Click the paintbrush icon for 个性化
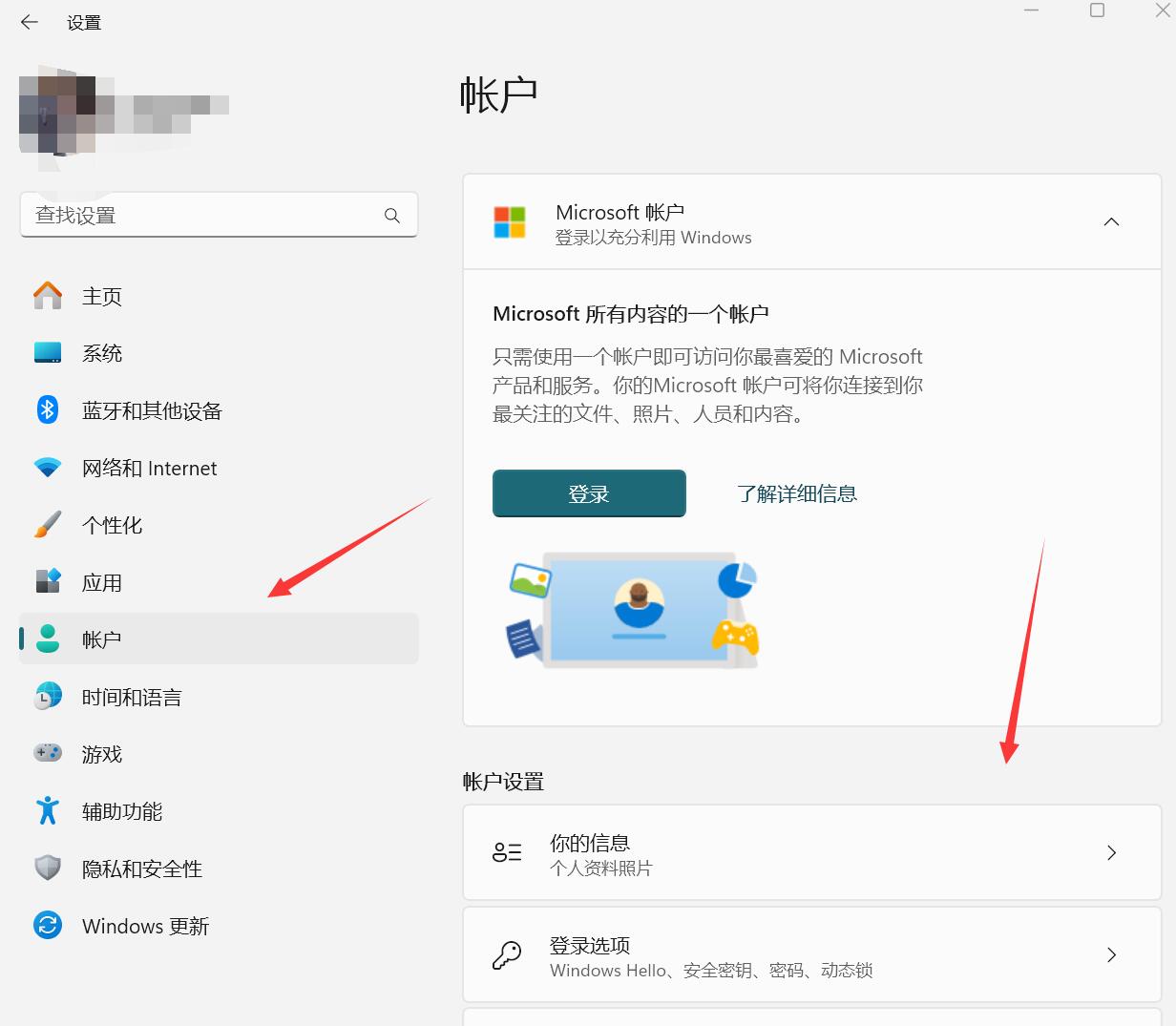Viewport: 1176px width, 1026px height. (x=48, y=525)
